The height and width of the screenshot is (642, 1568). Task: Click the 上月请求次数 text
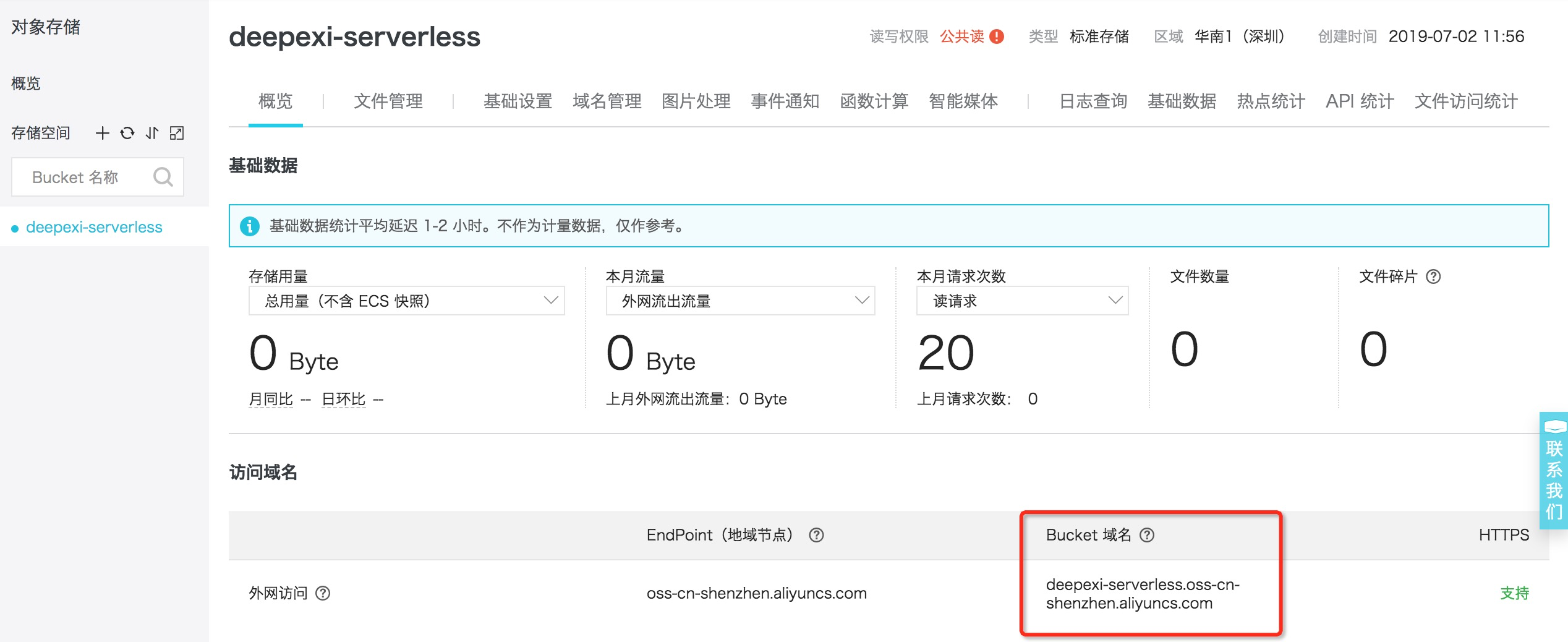click(977, 399)
